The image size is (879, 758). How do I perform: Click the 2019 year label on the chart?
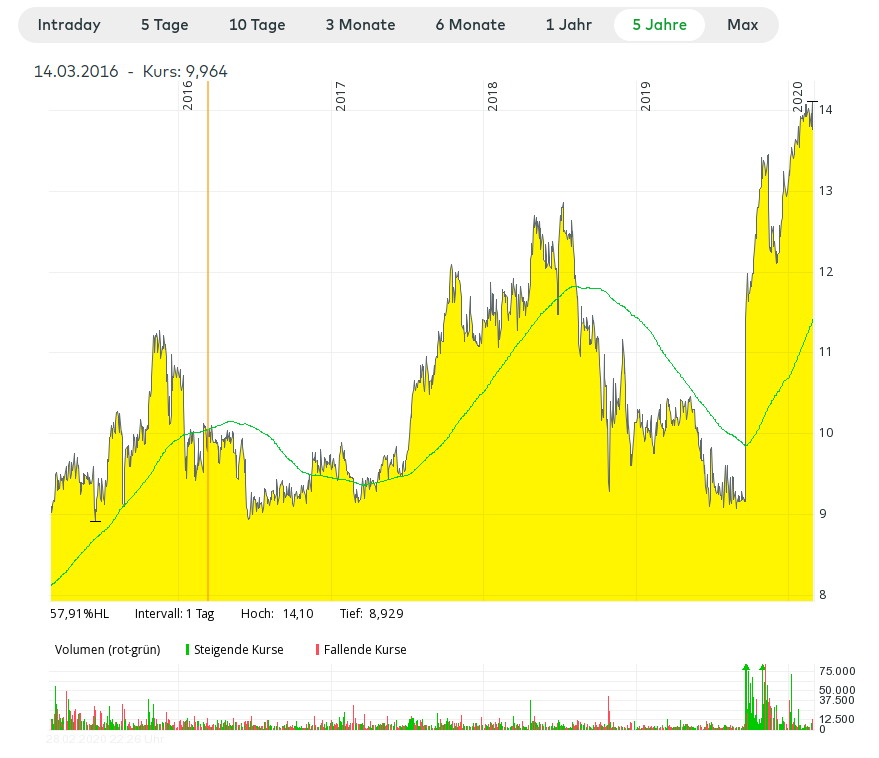coord(646,96)
